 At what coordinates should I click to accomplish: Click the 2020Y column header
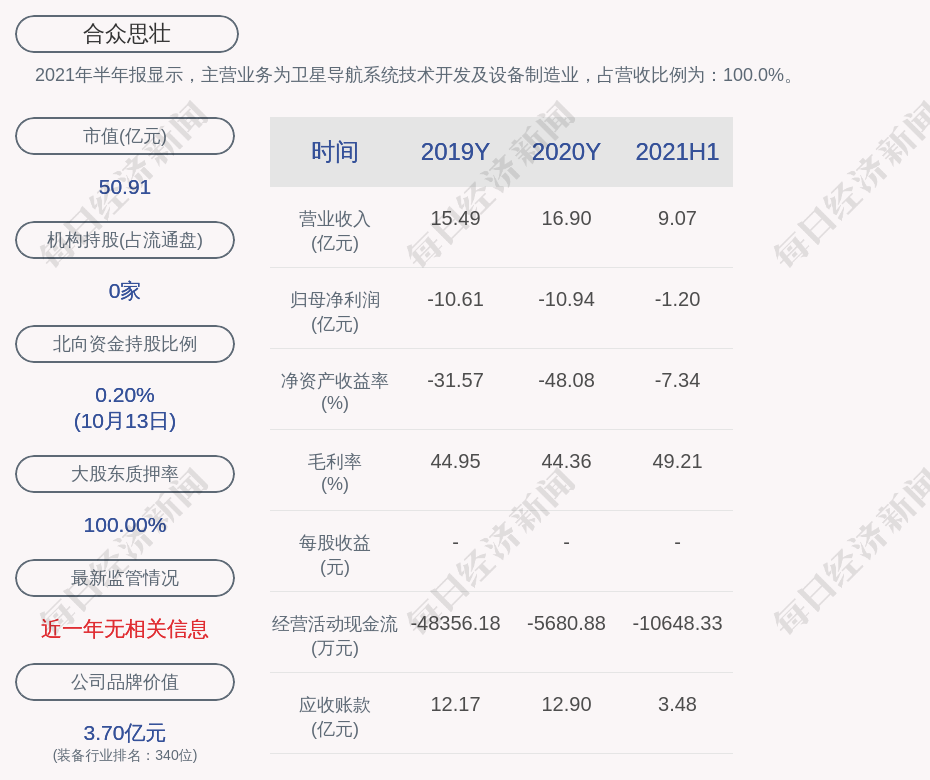click(x=566, y=152)
